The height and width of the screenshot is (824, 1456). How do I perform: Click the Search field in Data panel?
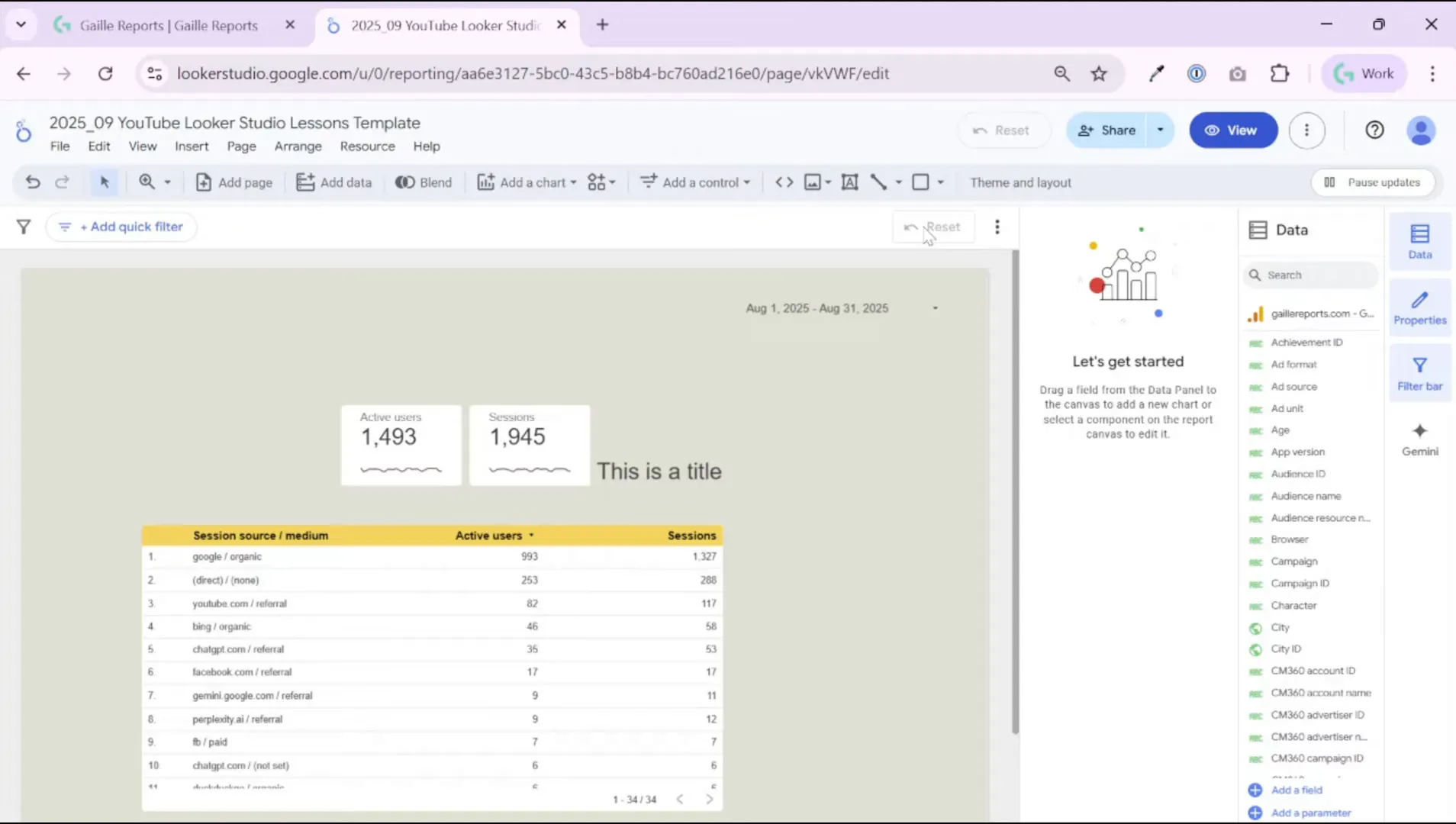point(1311,275)
